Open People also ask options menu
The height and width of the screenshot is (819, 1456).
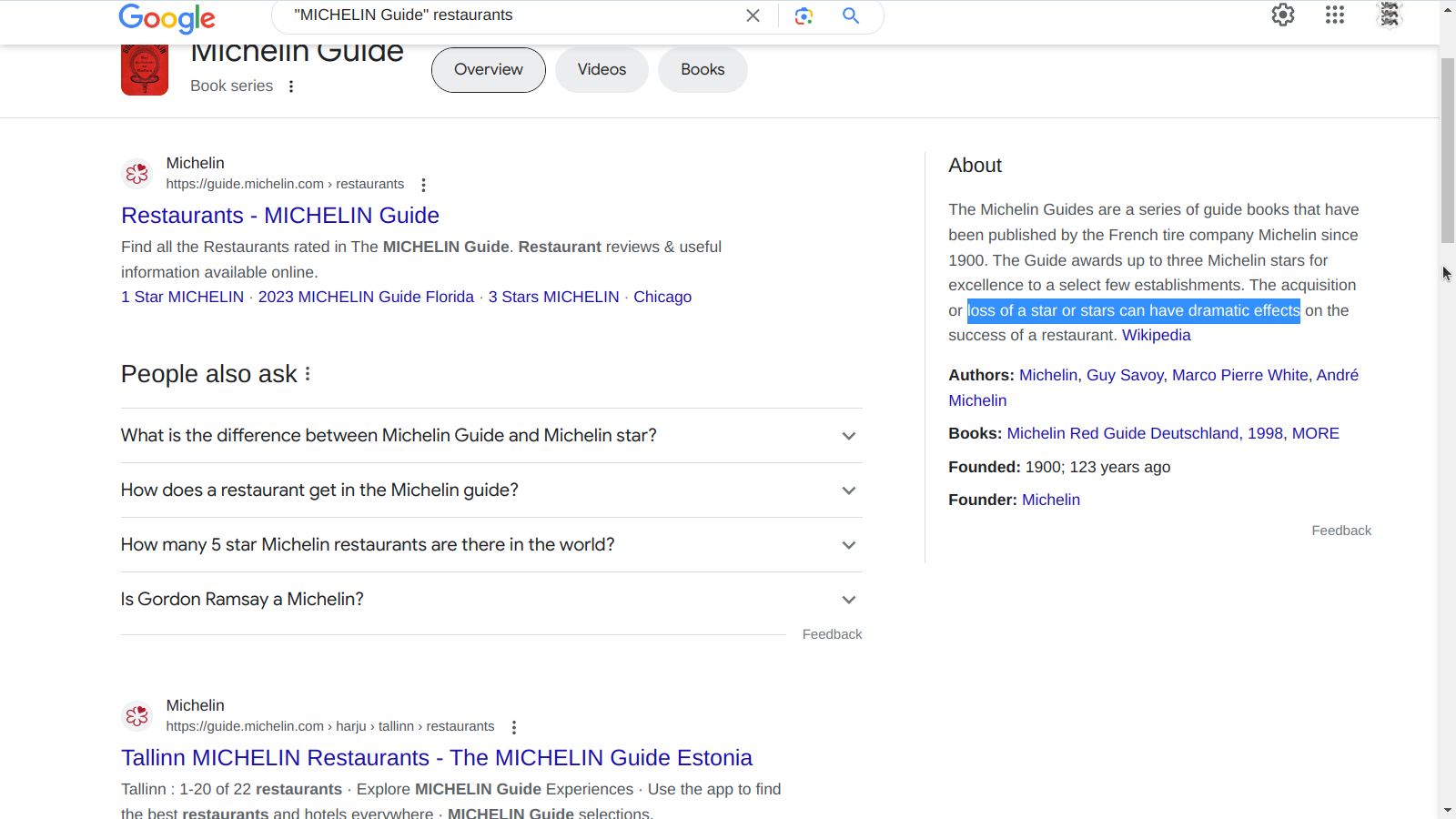(308, 374)
